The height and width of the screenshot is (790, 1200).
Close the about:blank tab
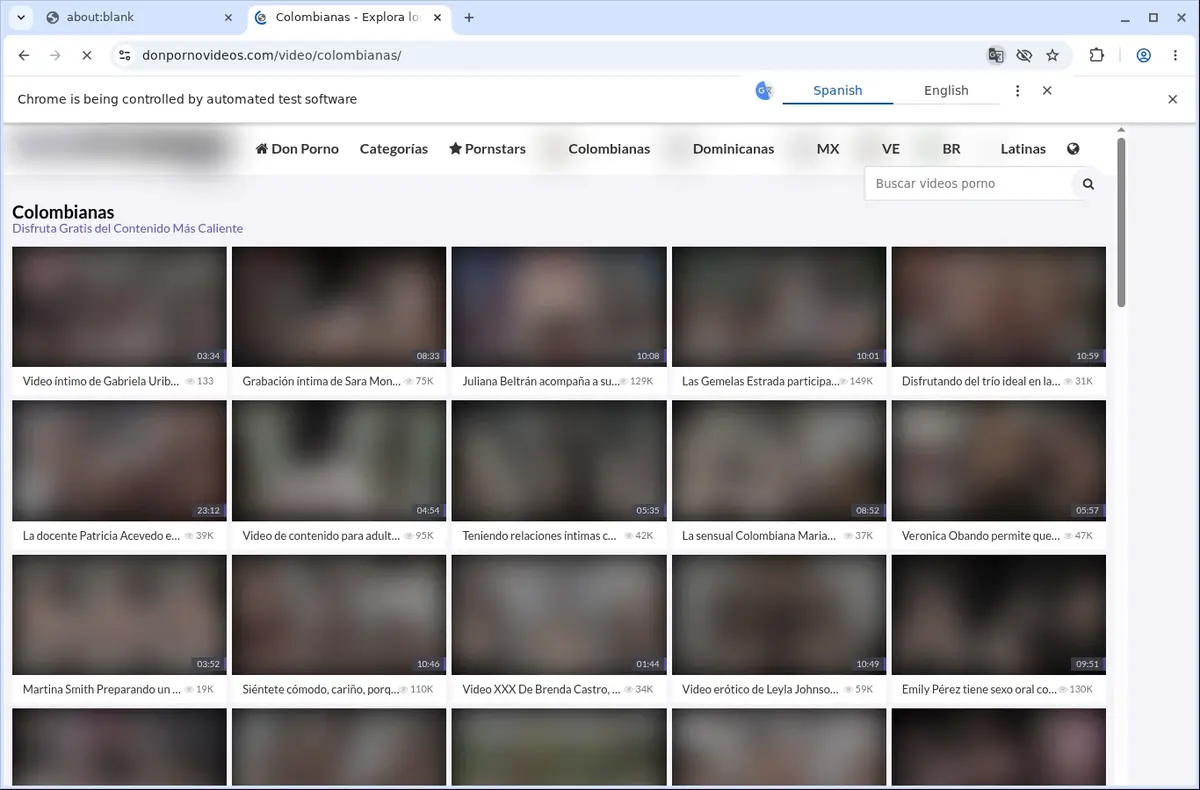click(228, 17)
